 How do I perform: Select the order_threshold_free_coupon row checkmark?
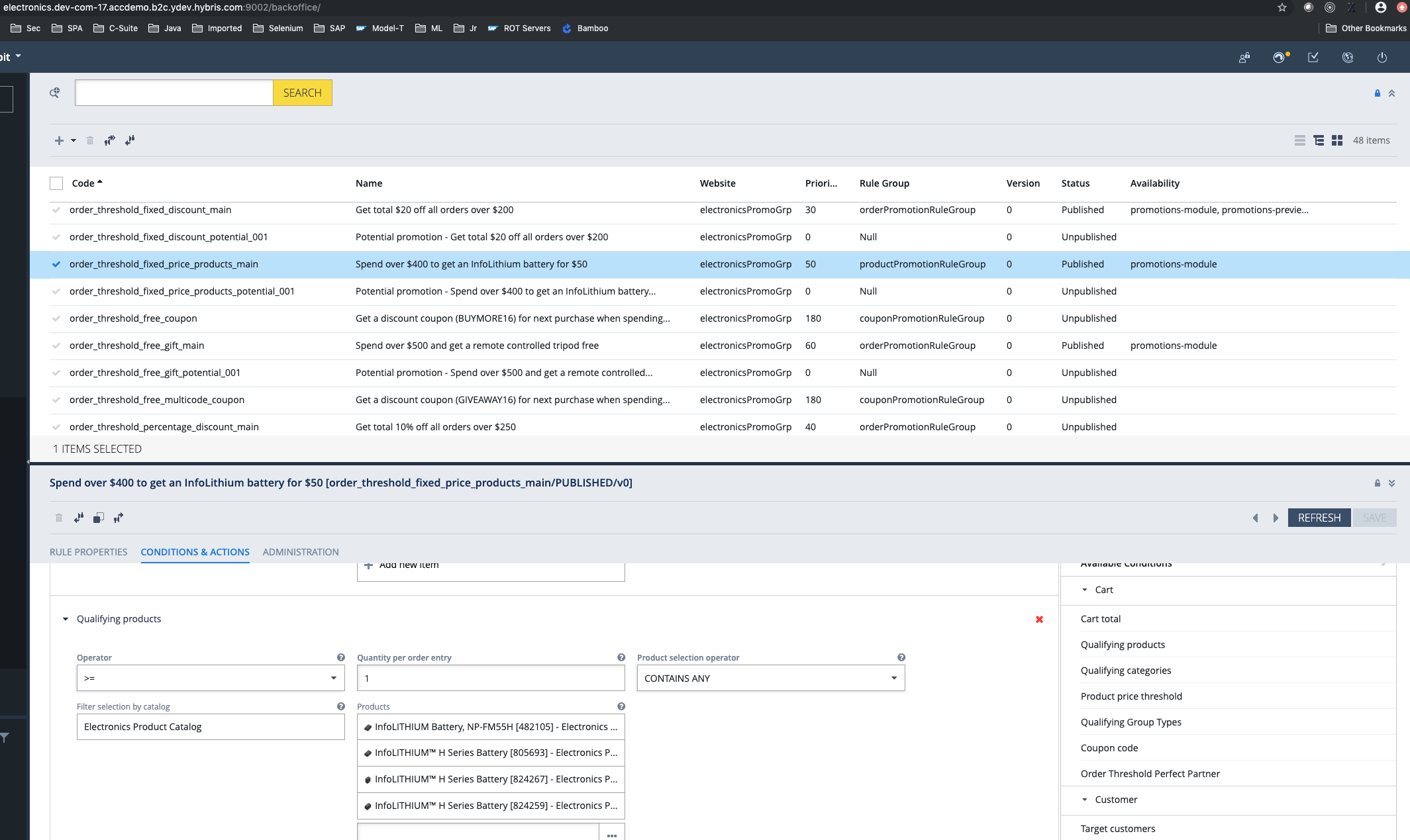pyautogui.click(x=56, y=318)
